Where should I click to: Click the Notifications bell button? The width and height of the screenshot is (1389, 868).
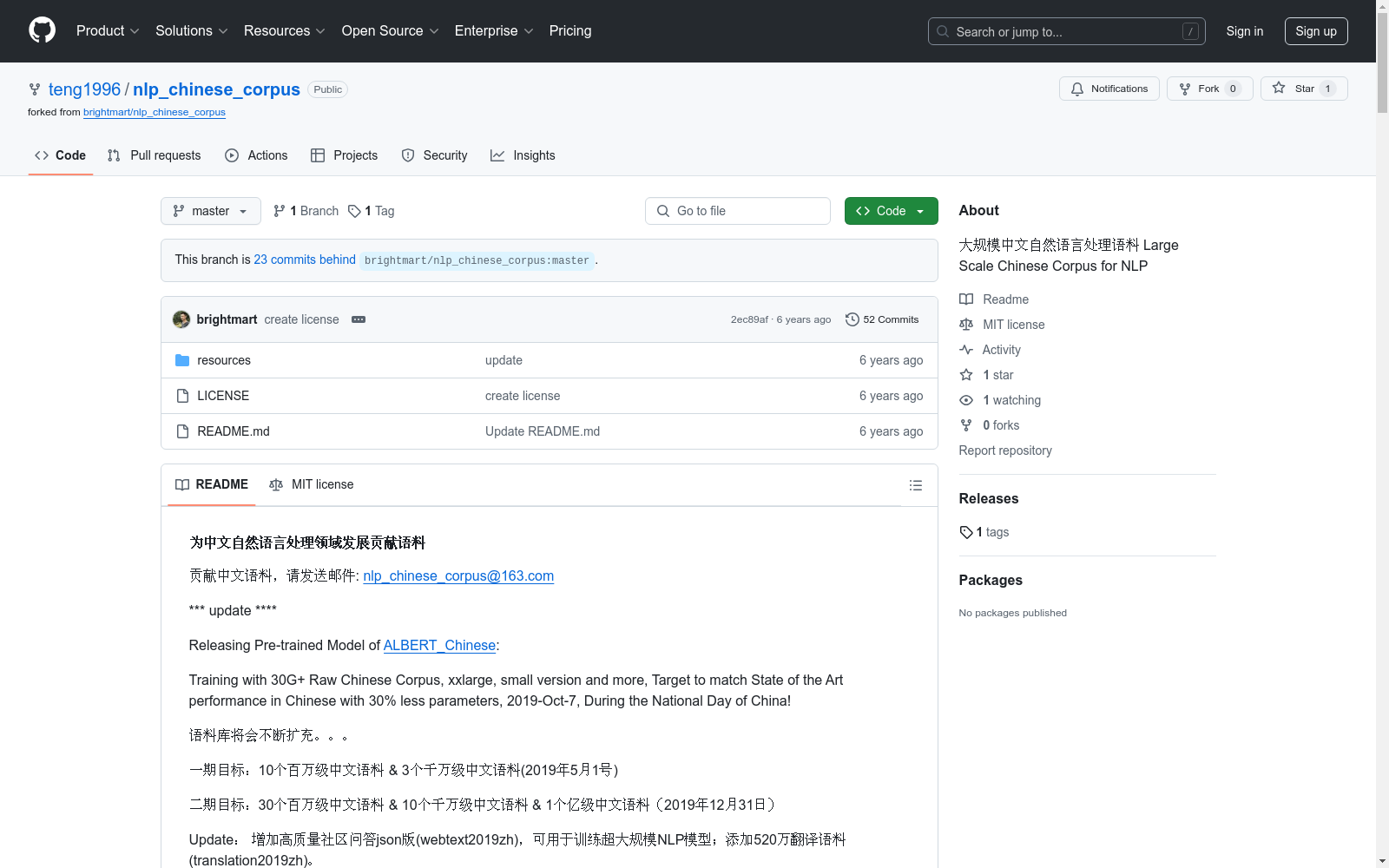(1109, 89)
